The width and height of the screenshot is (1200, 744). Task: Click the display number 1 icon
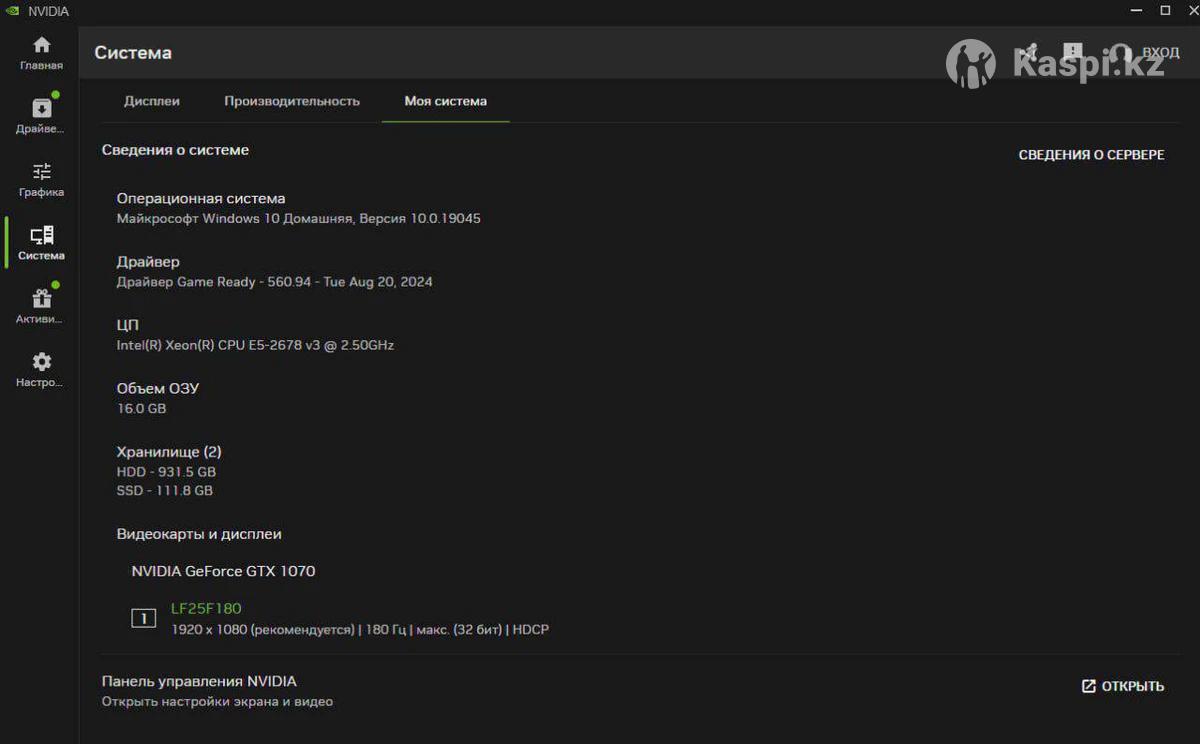coord(144,619)
